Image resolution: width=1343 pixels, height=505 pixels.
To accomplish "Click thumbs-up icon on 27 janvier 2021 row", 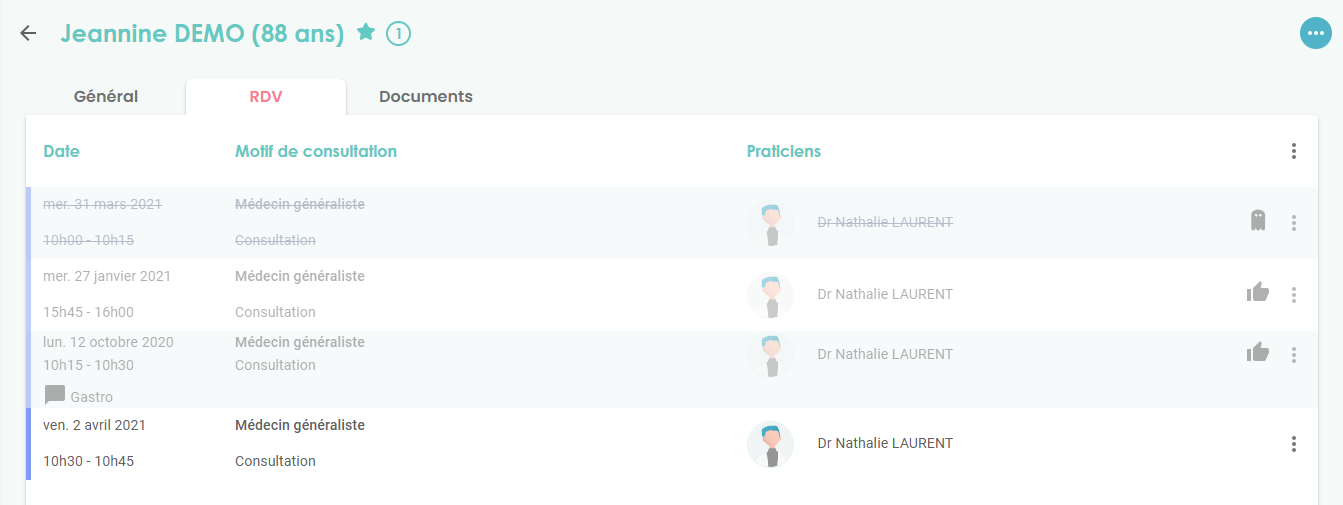I will coord(1257,292).
